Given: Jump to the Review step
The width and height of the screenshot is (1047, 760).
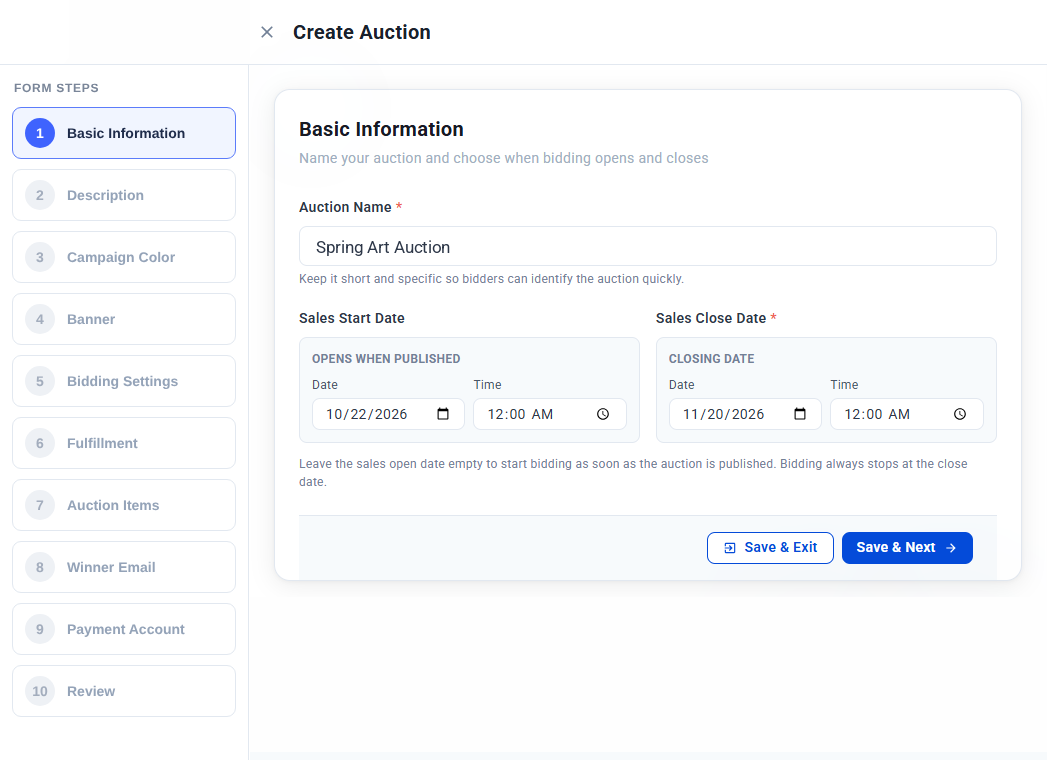Looking at the screenshot, I should click(124, 691).
